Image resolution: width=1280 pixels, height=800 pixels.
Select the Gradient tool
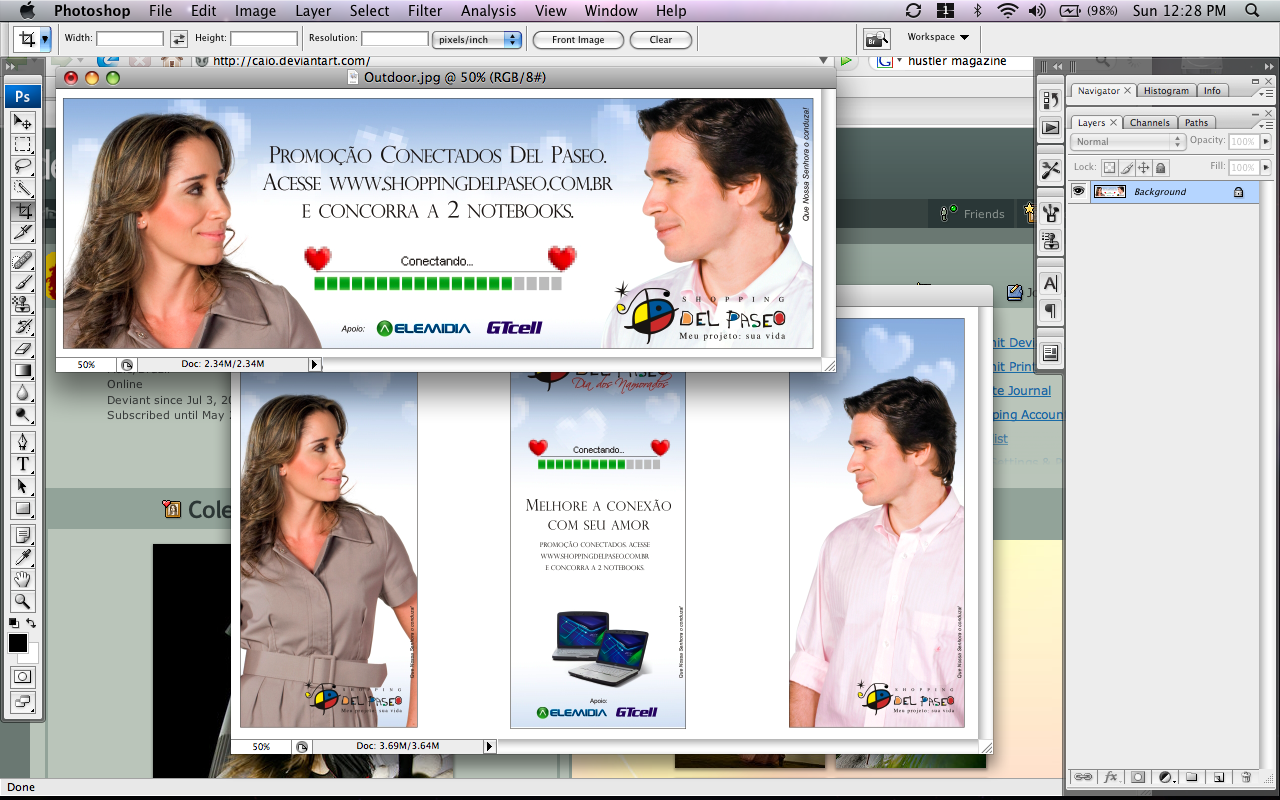pos(22,370)
